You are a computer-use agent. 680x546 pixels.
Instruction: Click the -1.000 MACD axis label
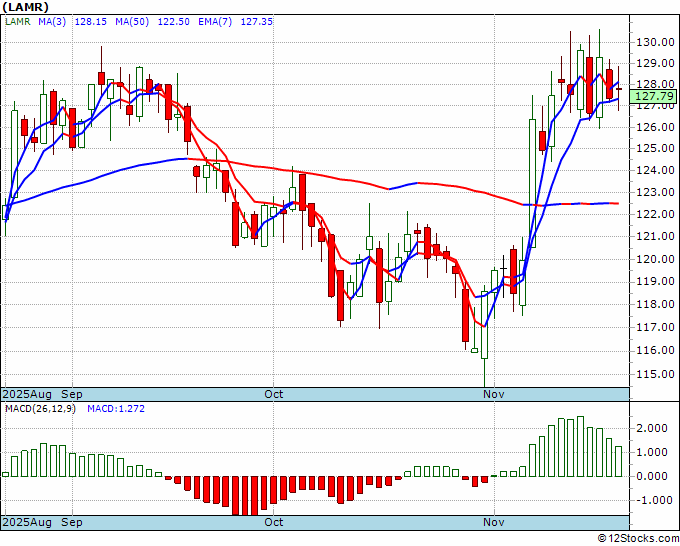coord(652,500)
